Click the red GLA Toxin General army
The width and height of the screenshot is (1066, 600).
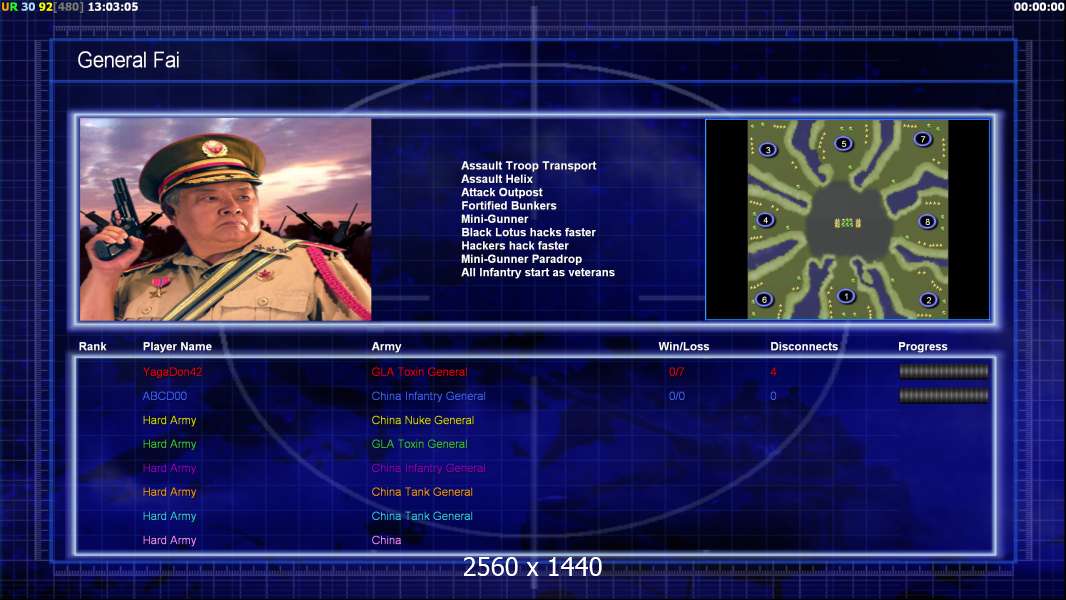click(x=419, y=372)
